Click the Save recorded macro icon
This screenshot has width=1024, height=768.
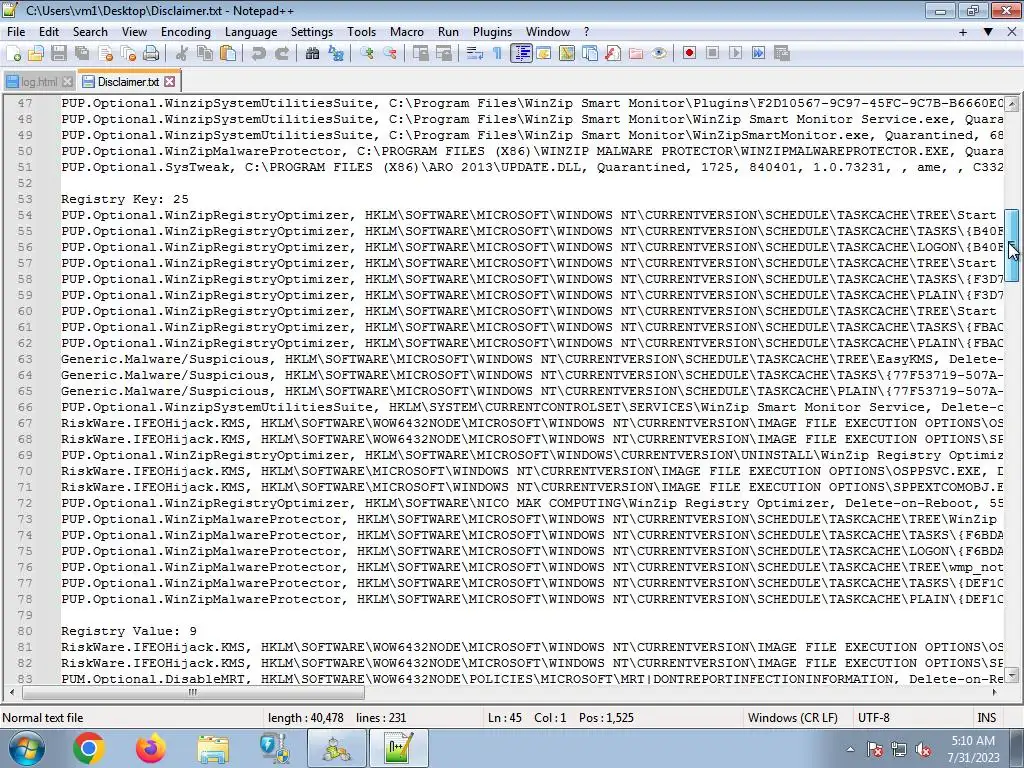pos(782,54)
